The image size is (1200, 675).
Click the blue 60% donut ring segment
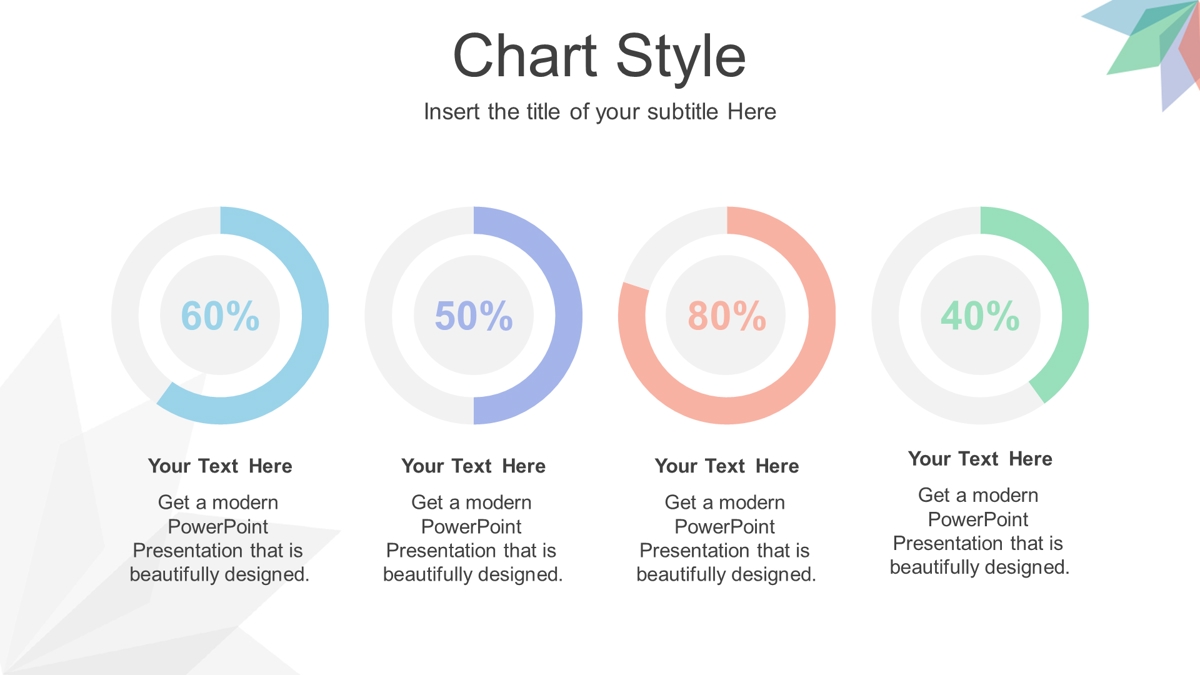[314, 316]
